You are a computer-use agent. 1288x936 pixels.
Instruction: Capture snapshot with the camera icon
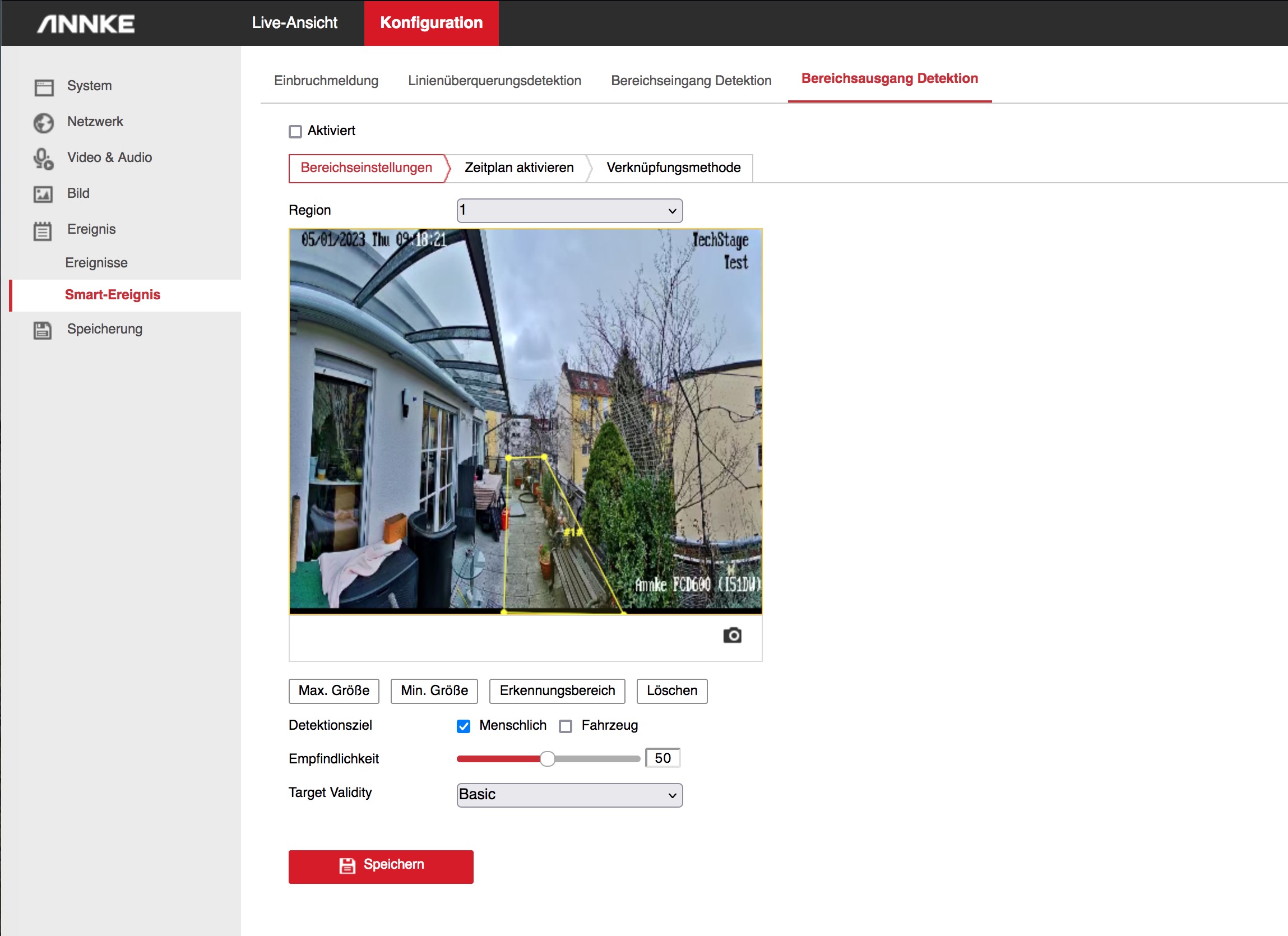(732, 635)
